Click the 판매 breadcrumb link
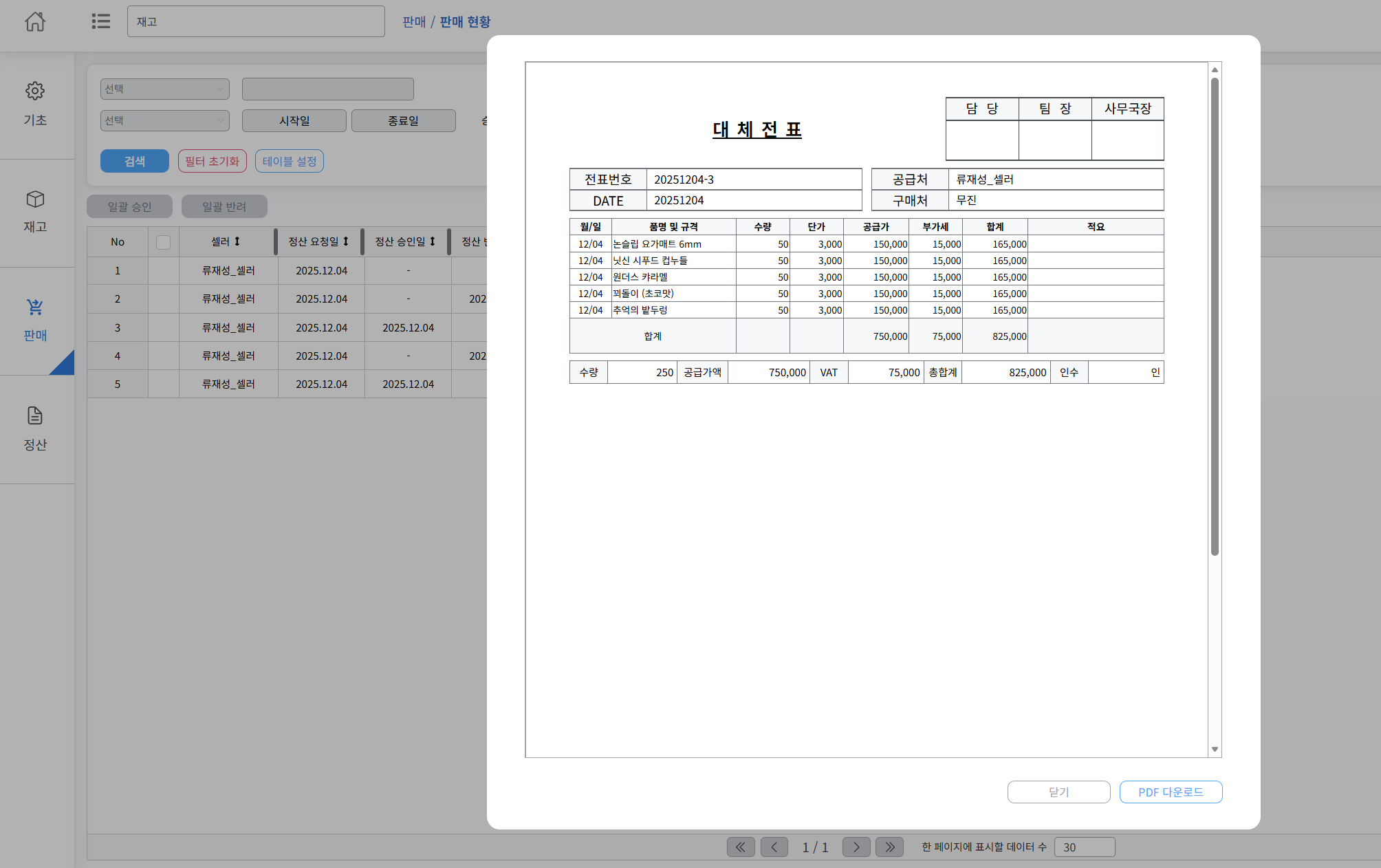The image size is (1381, 868). pyautogui.click(x=414, y=22)
